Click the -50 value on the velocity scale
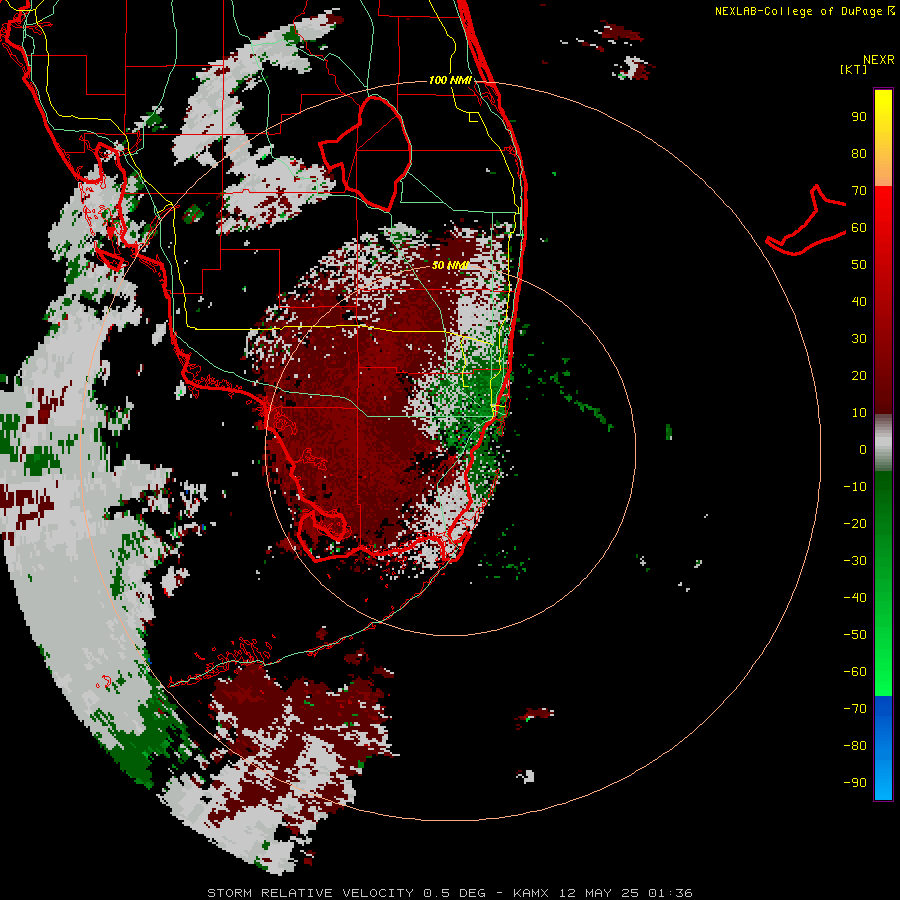 [x=855, y=635]
